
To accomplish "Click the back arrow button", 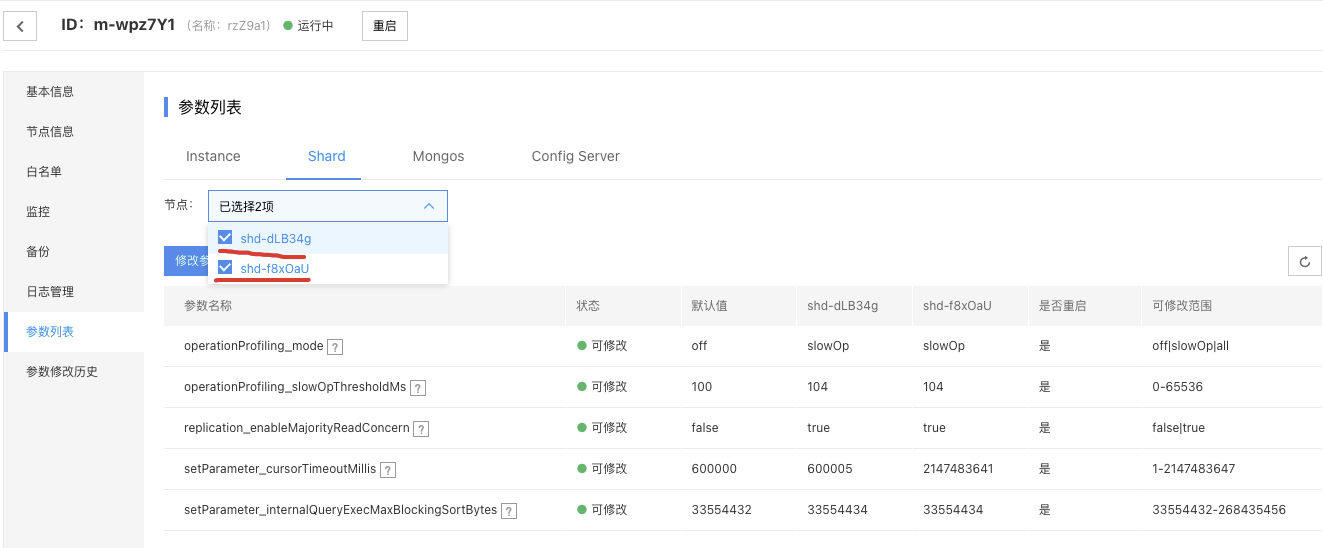I will [x=20, y=26].
